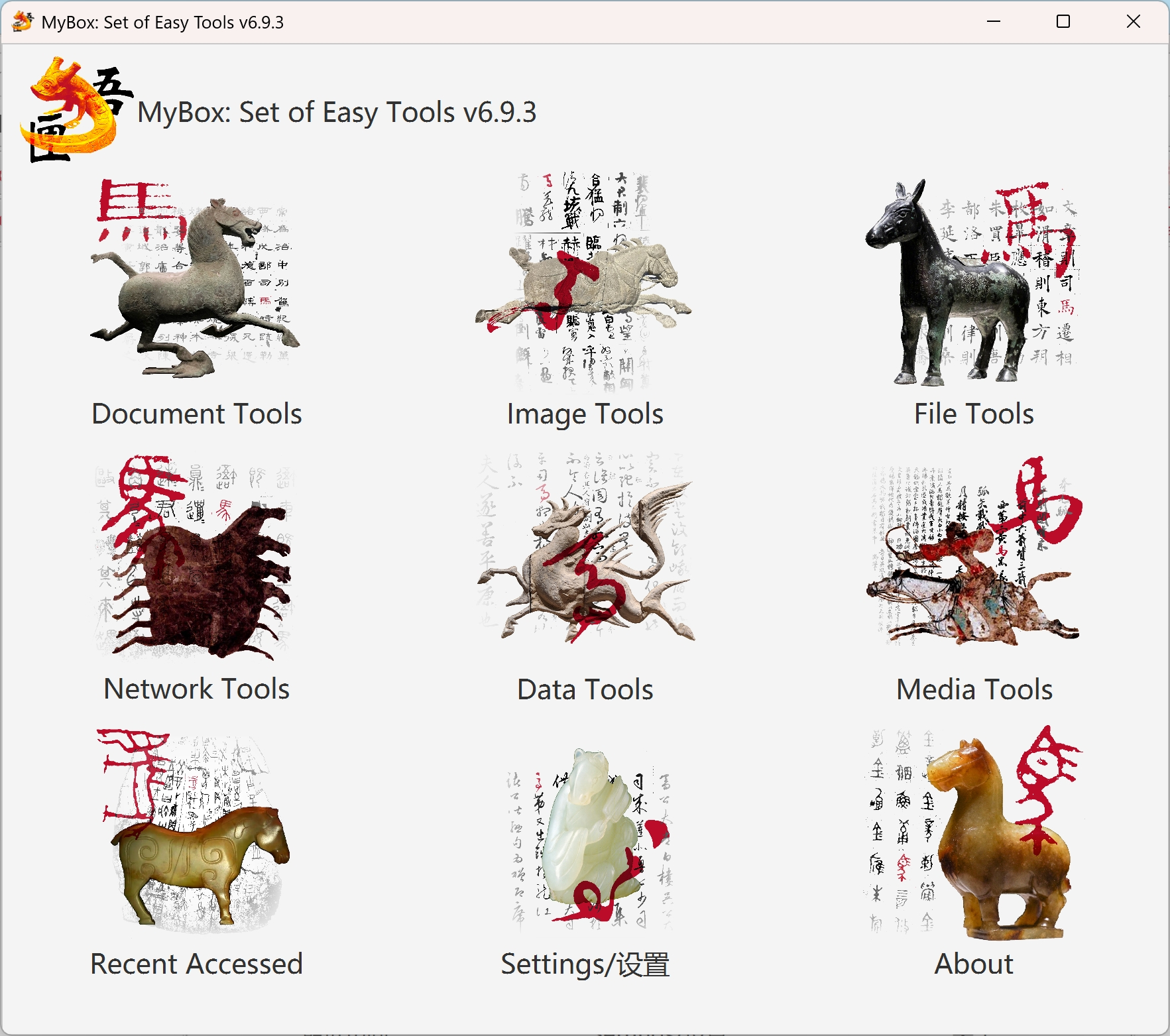Screen dimensions: 1170x1036
Task: Click the Network Tools text label
Action: pyautogui.click(x=196, y=689)
